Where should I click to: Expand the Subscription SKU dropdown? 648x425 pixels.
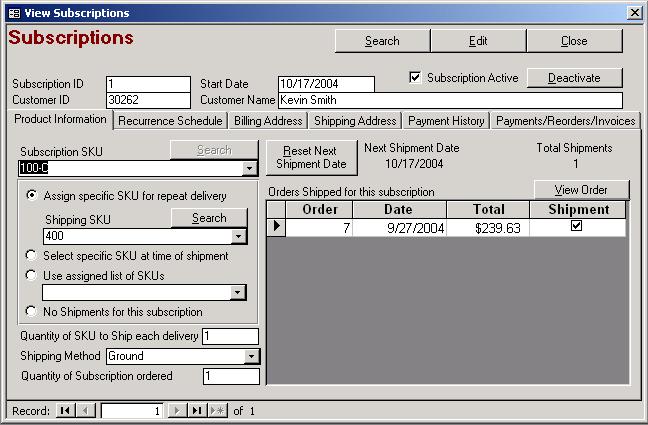[250, 168]
